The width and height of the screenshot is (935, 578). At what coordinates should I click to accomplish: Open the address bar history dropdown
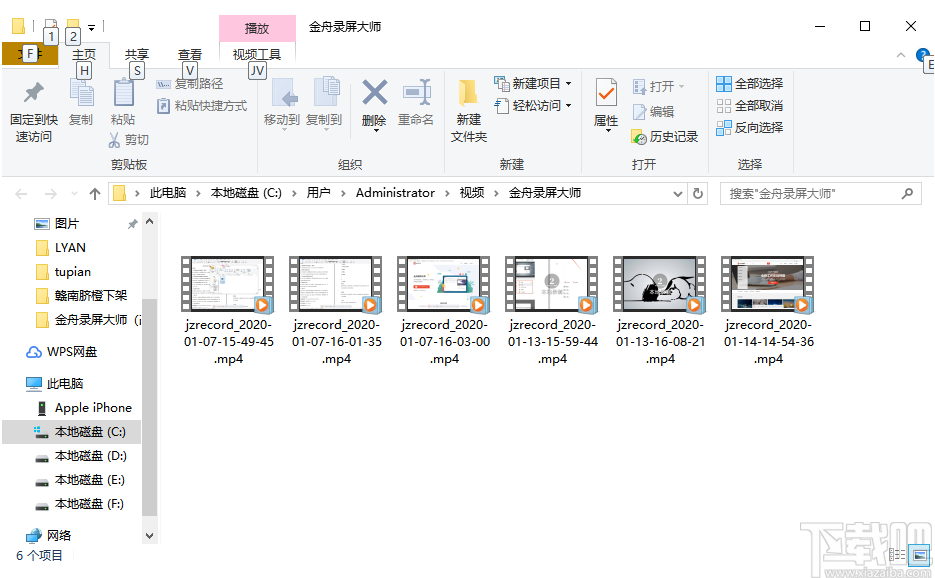coord(676,192)
